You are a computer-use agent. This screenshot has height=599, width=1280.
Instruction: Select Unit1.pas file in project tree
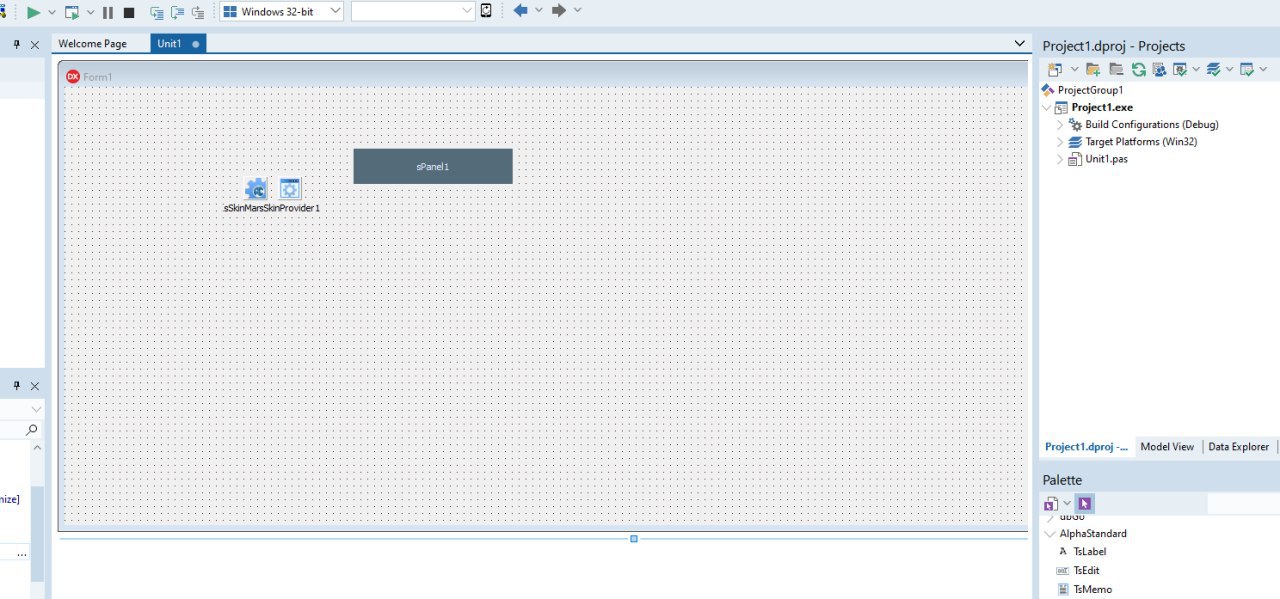pyautogui.click(x=1106, y=159)
